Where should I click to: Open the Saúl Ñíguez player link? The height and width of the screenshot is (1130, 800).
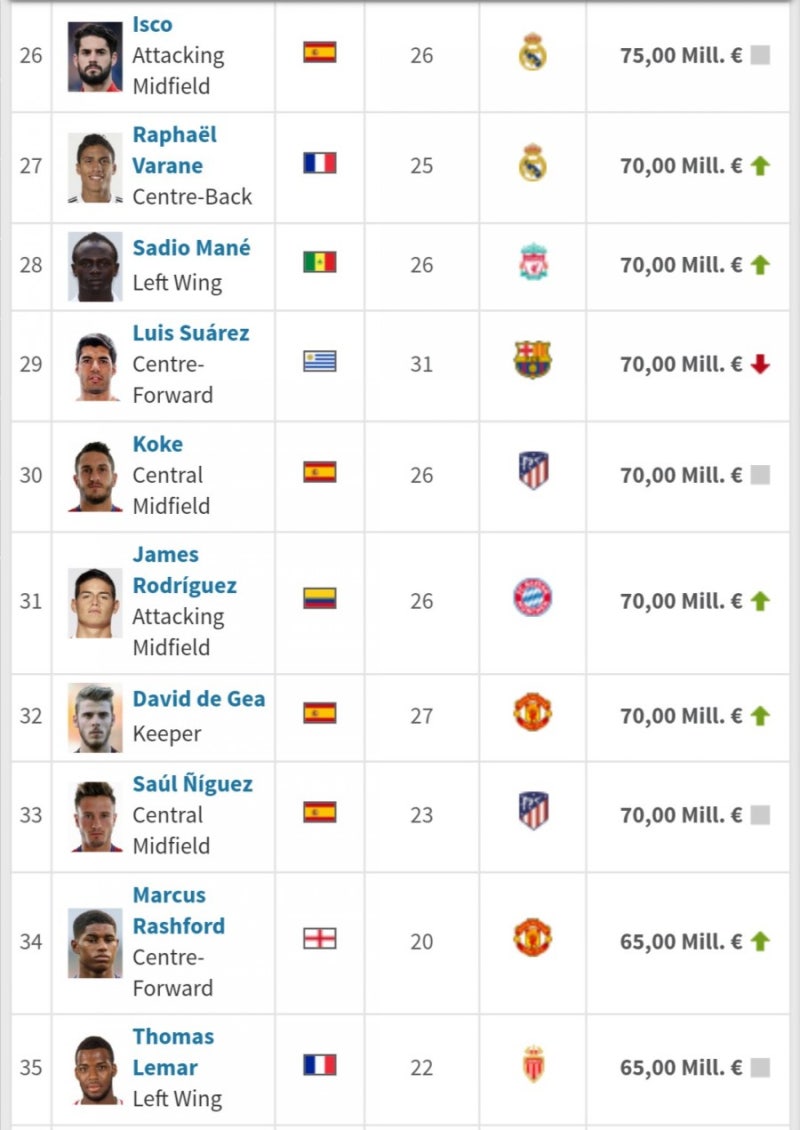coord(192,784)
